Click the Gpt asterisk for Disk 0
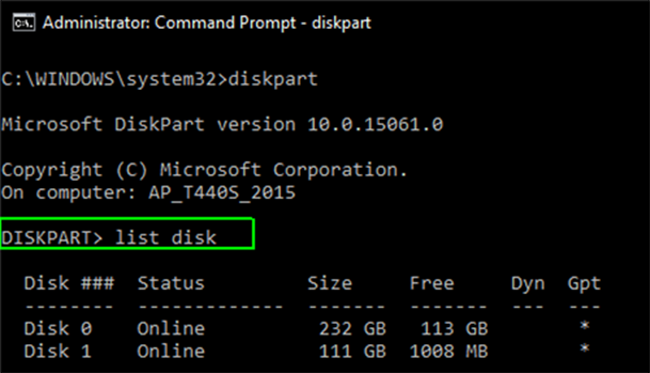Viewport: 650px width, 373px height. 585,326
